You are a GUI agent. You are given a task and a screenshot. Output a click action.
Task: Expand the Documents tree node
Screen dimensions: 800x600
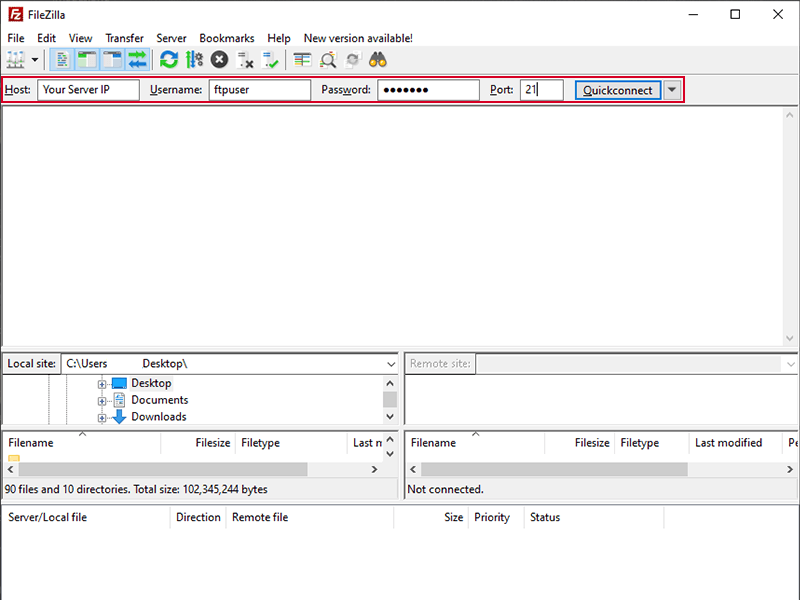point(102,402)
